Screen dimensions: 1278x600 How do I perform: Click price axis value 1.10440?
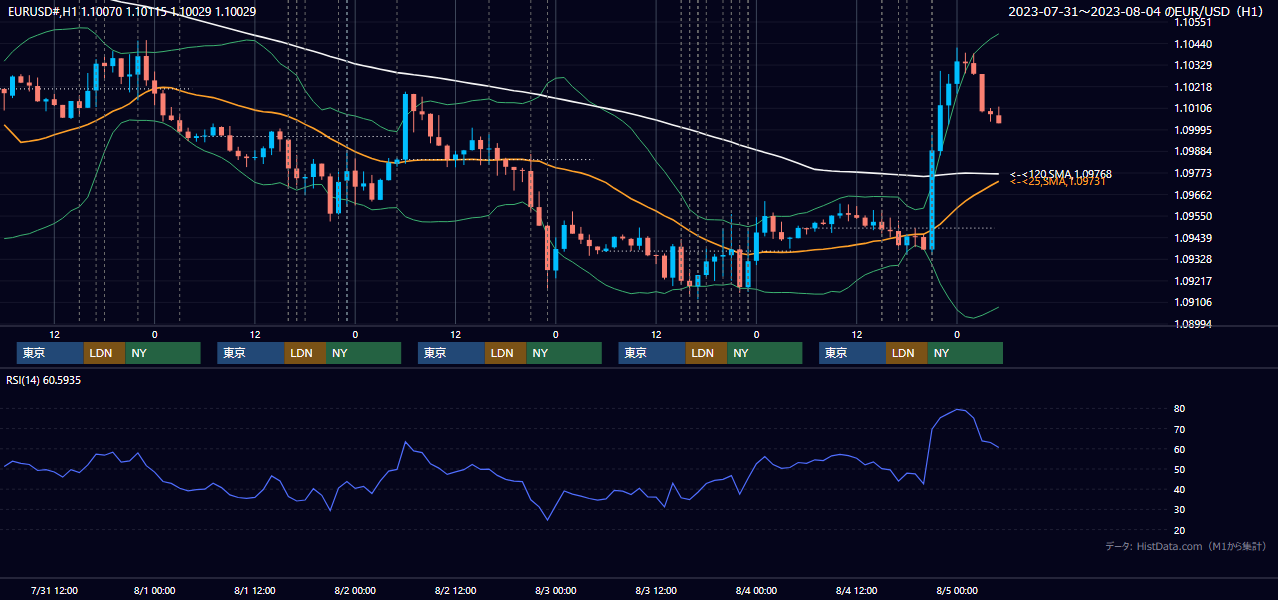1193,44
